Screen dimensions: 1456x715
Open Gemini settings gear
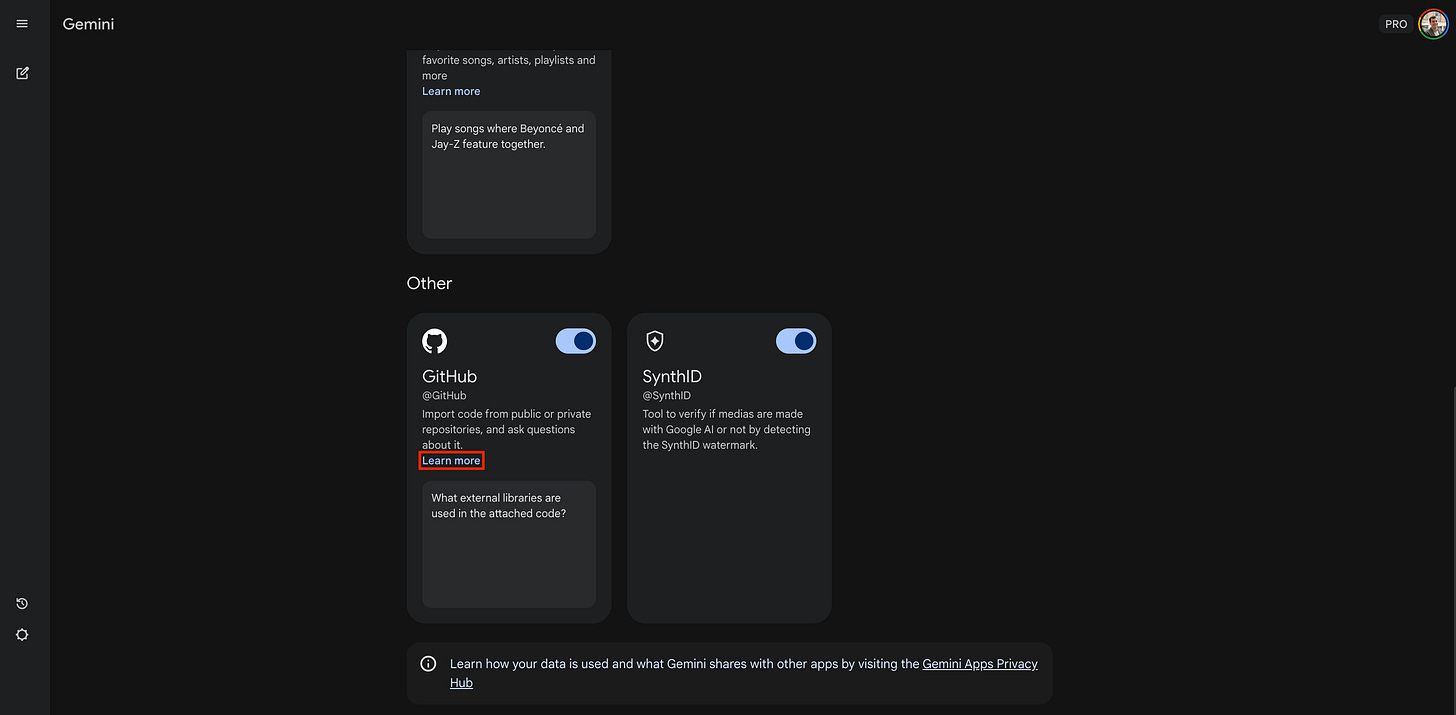(x=21, y=634)
